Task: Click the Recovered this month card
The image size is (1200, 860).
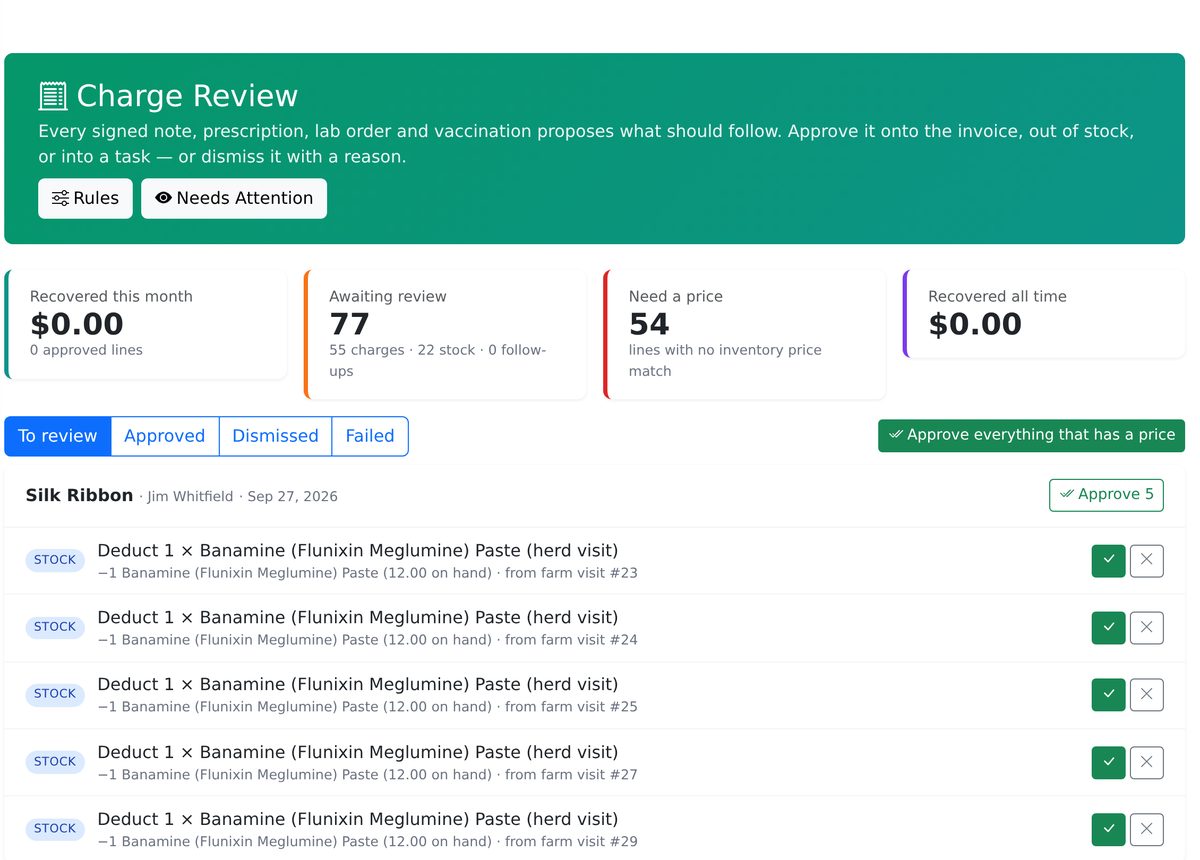Action: coord(146,324)
